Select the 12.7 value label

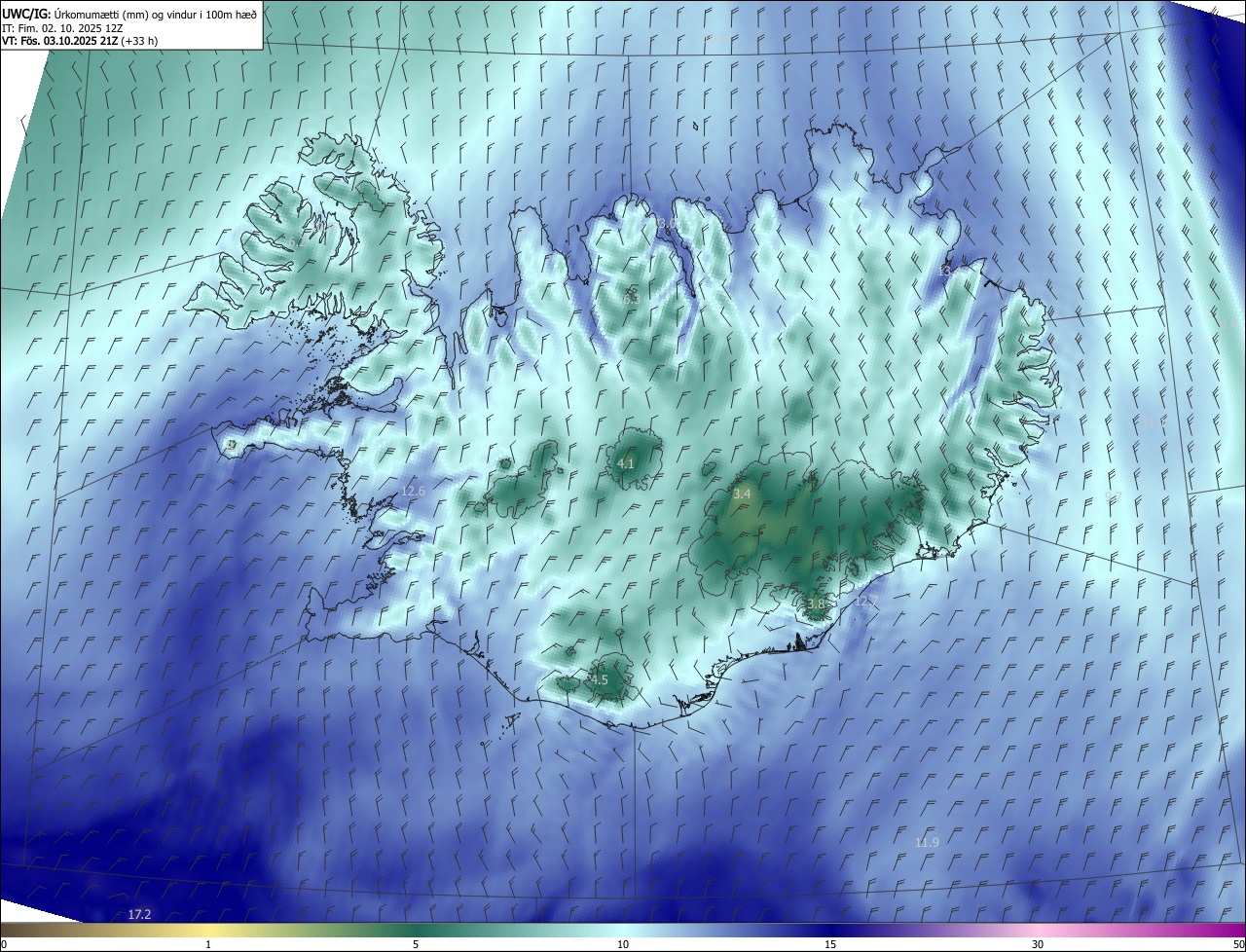865,602
